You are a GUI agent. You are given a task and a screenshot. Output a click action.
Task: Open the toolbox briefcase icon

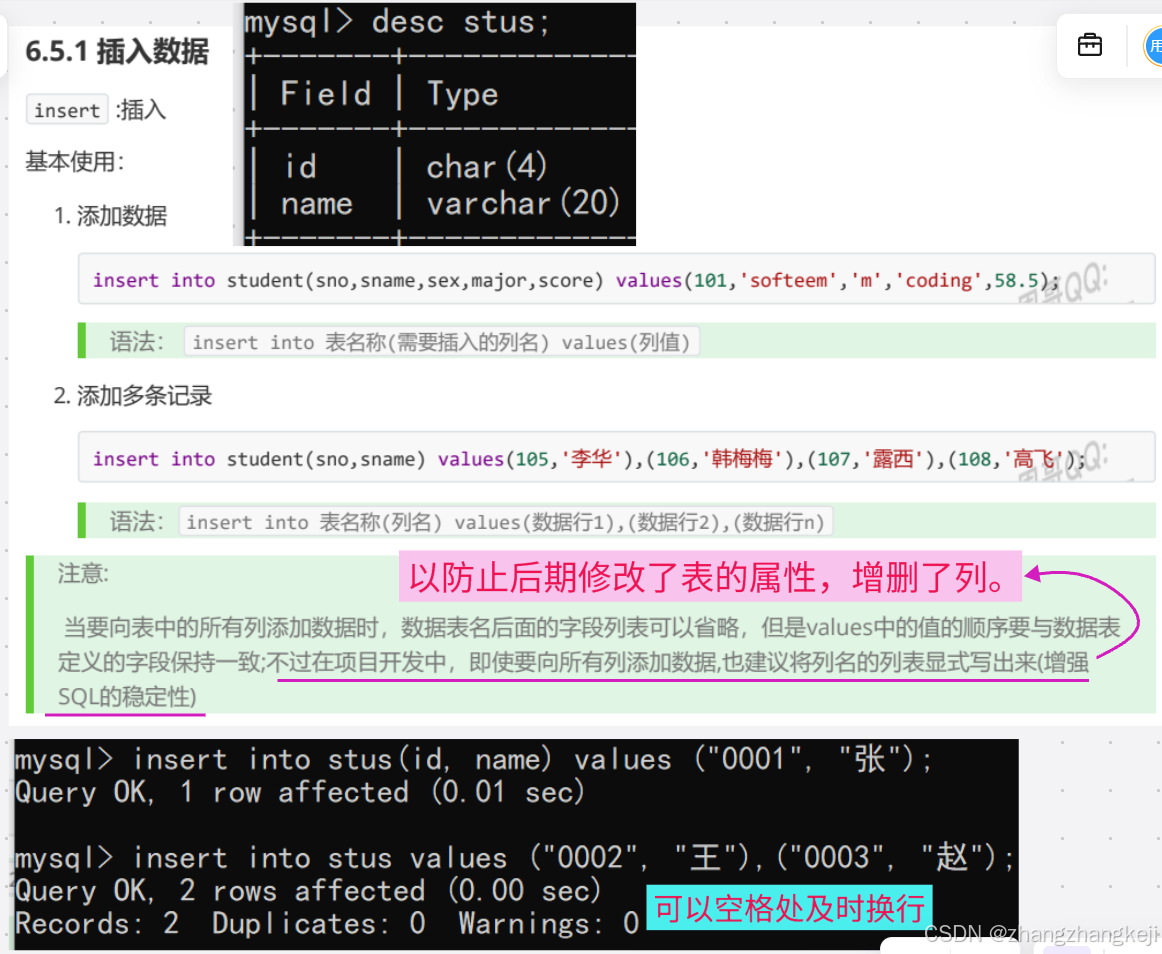pyautogui.click(x=1089, y=45)
